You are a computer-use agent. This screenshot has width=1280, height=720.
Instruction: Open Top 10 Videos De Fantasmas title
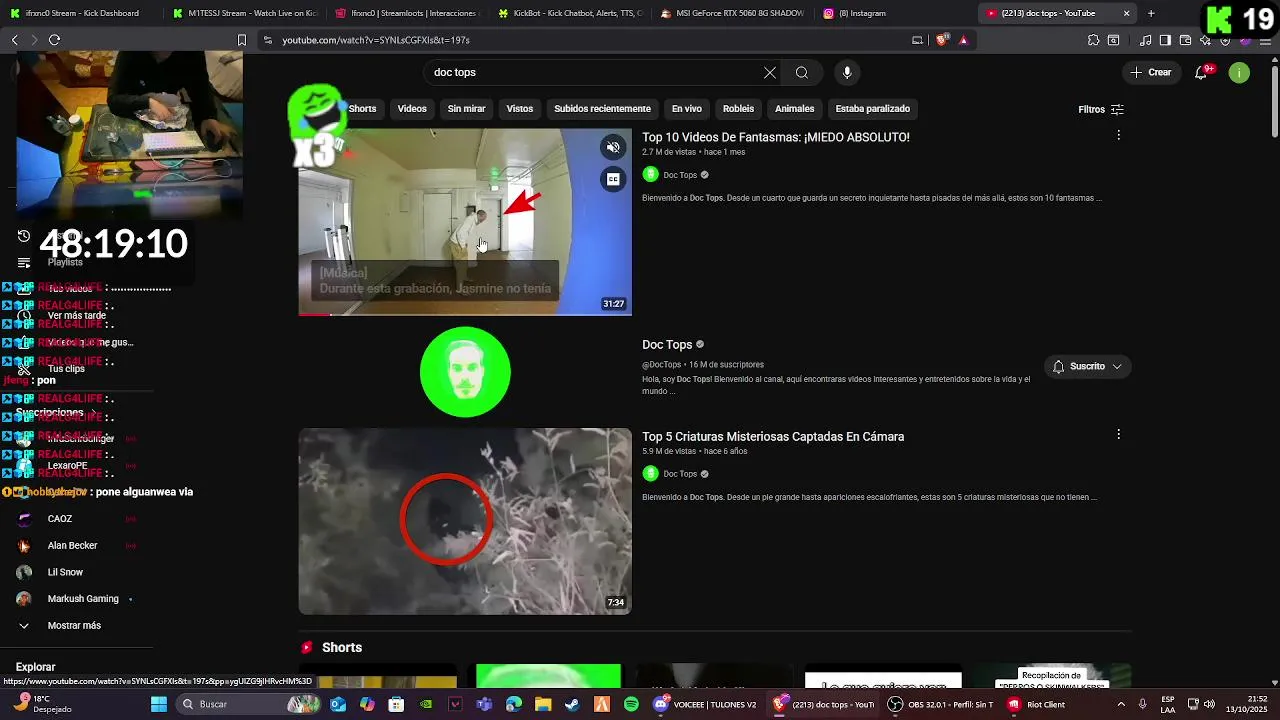pyautogui.click(x=775, y=137)
